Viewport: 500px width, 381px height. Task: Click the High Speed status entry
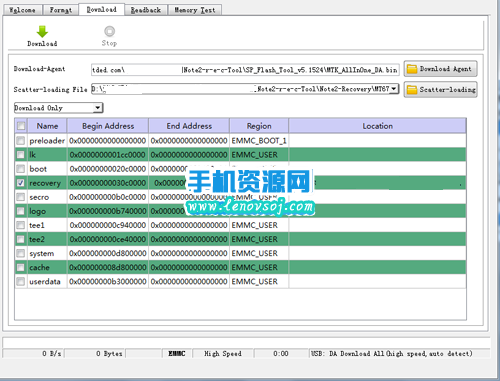(223, 353)
